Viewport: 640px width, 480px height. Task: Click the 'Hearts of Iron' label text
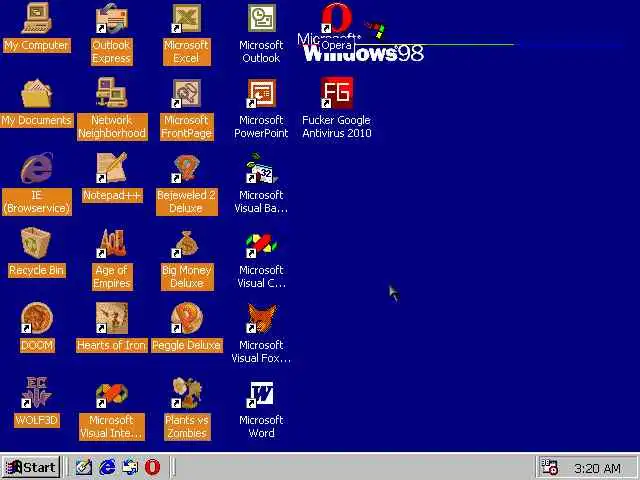click(111, 345)
